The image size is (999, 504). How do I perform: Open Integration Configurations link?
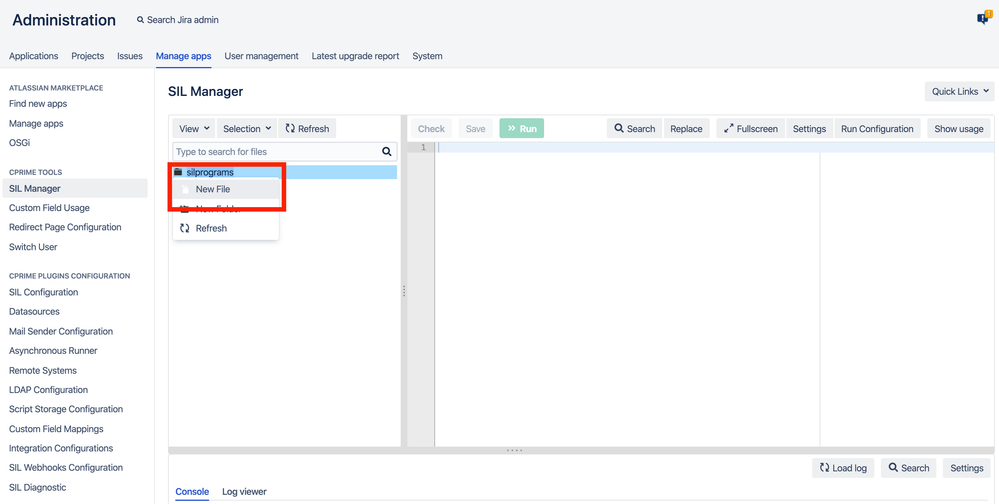(61, 448)
